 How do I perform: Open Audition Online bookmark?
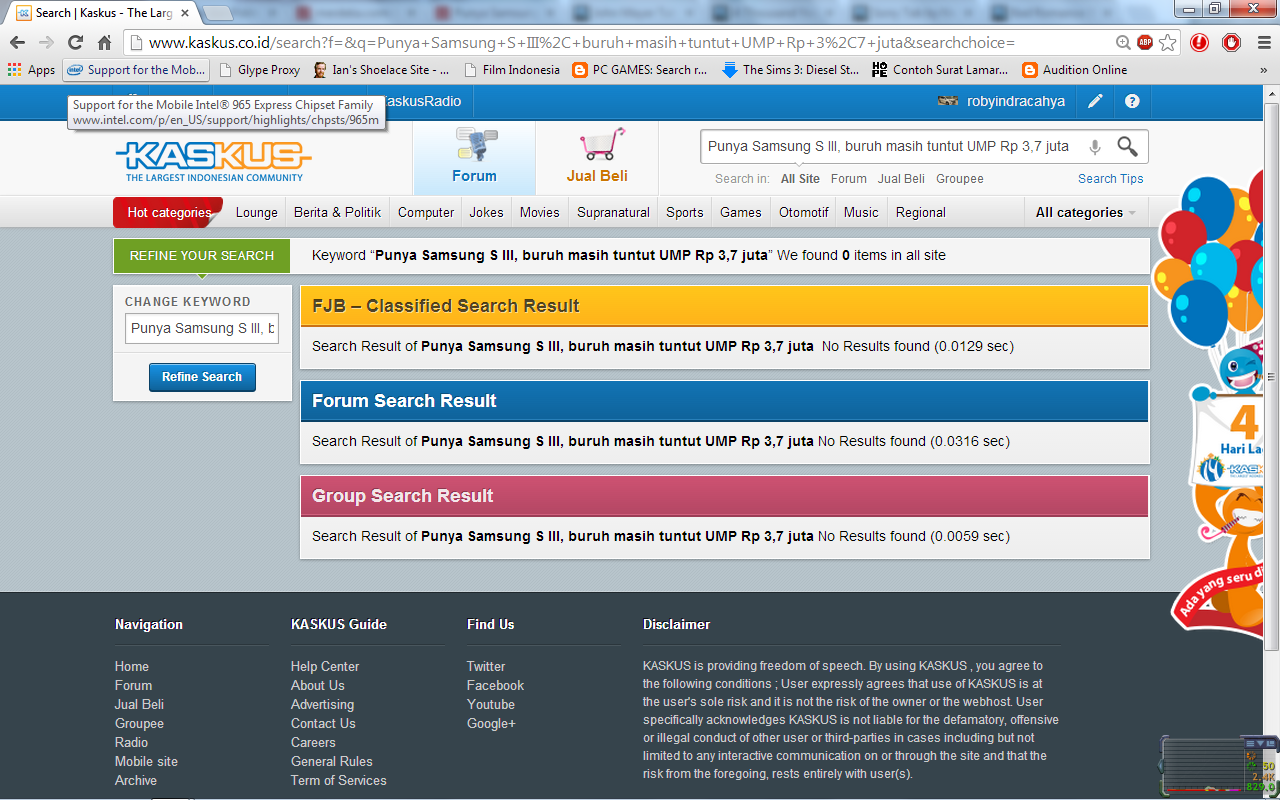tap(1075, 70)
